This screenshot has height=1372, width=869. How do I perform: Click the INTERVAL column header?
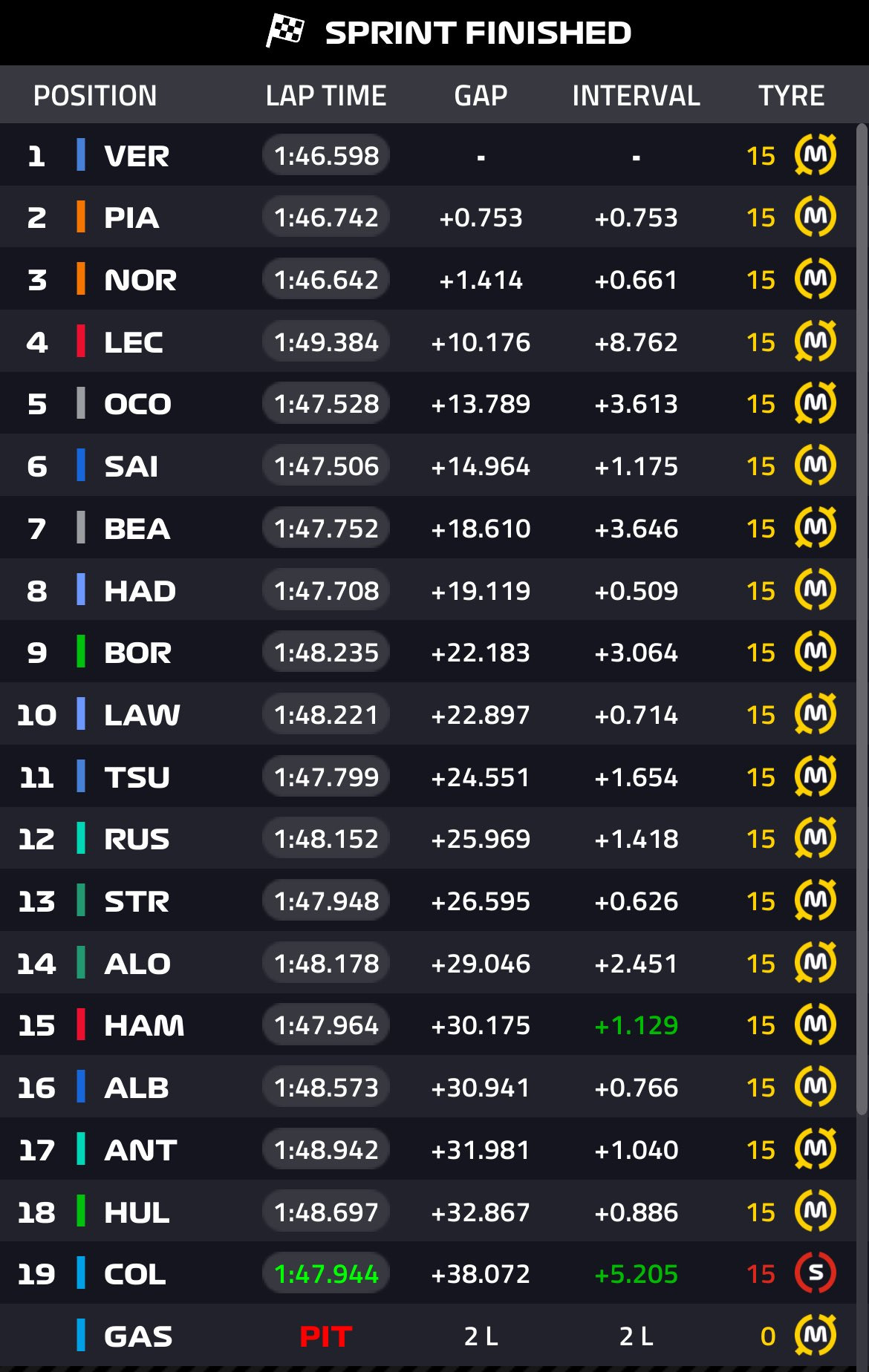[x=636, y=96]
